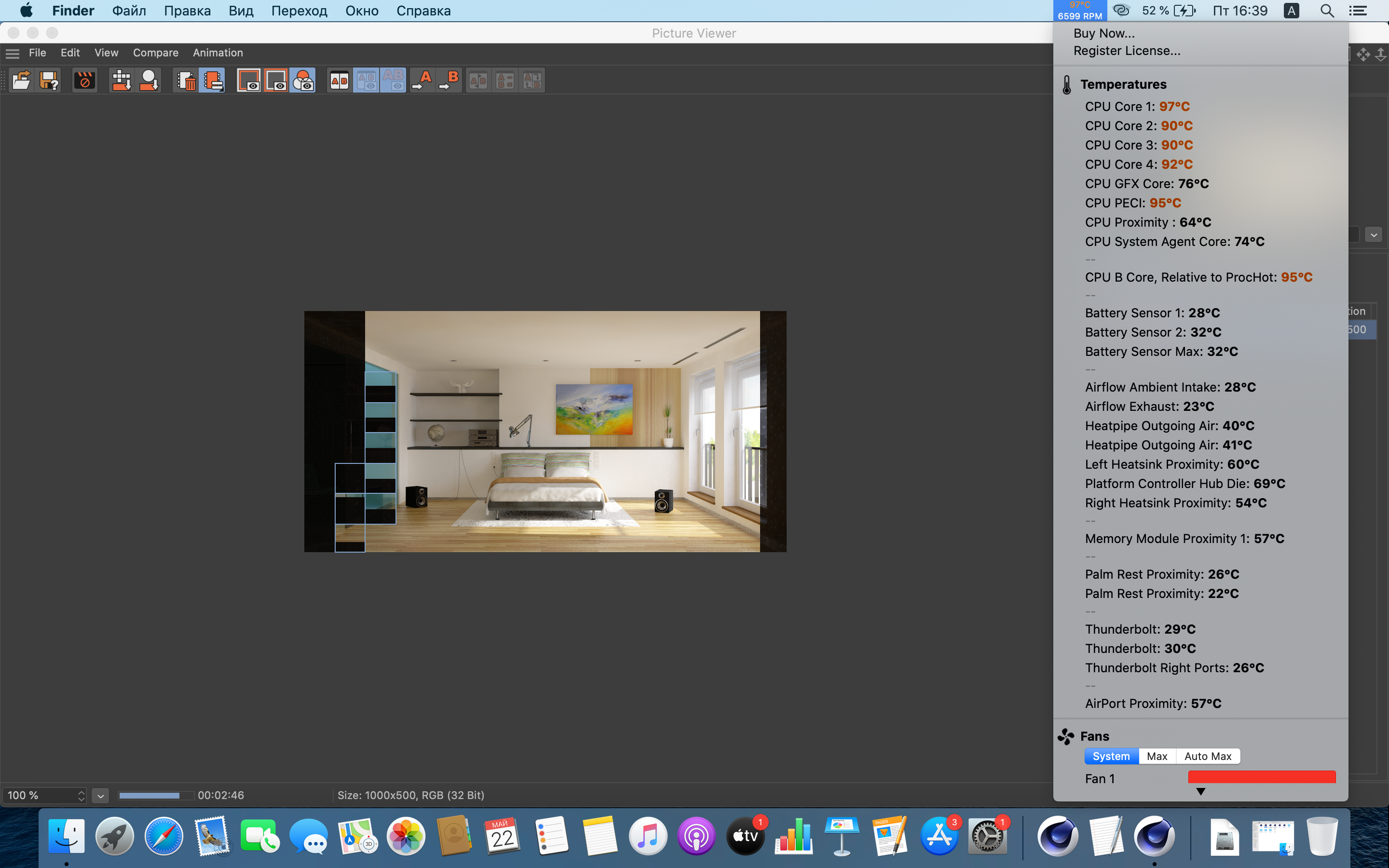Set image as B using arrow-B icon
Viewport: 1389px width, 868px height.
(449, 81)
